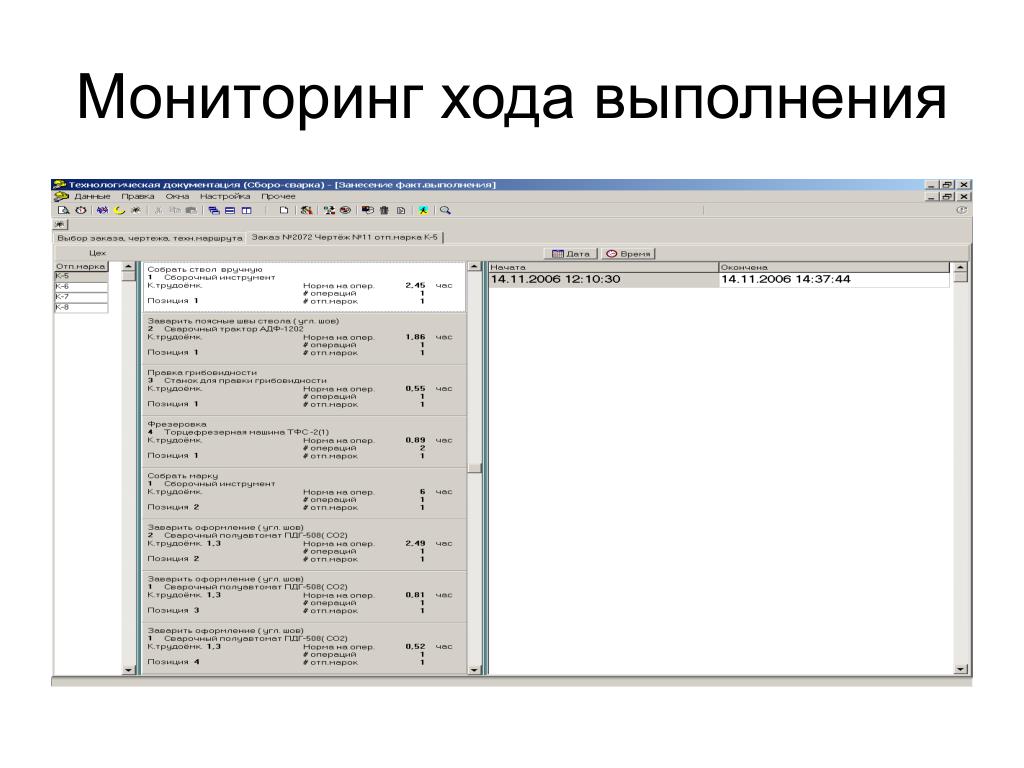This screenshot has height=768, width=1024.
Task: Click the Время button
Action: [628, 253]
